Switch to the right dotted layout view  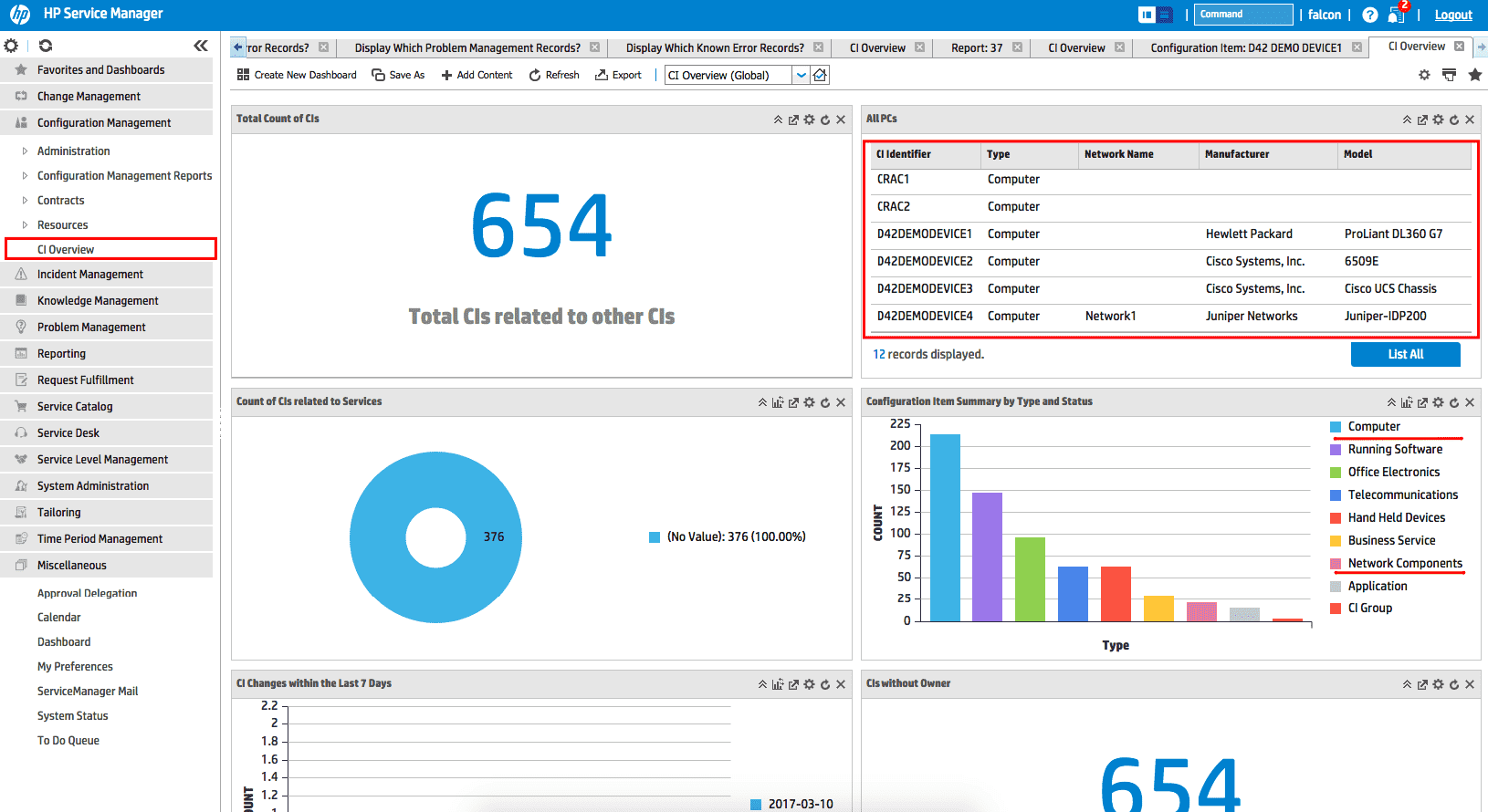(x=1166, y=14)
